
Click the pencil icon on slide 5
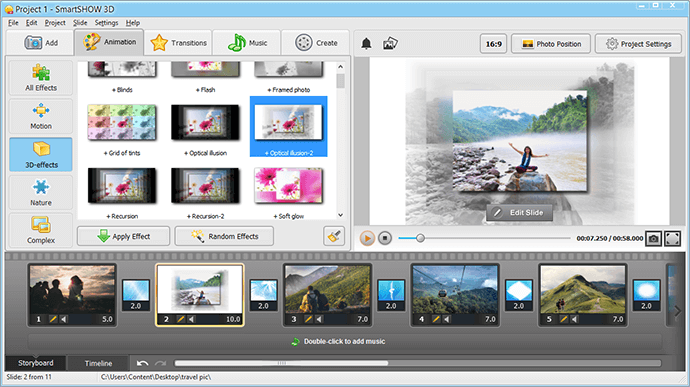tap(564, 319)
